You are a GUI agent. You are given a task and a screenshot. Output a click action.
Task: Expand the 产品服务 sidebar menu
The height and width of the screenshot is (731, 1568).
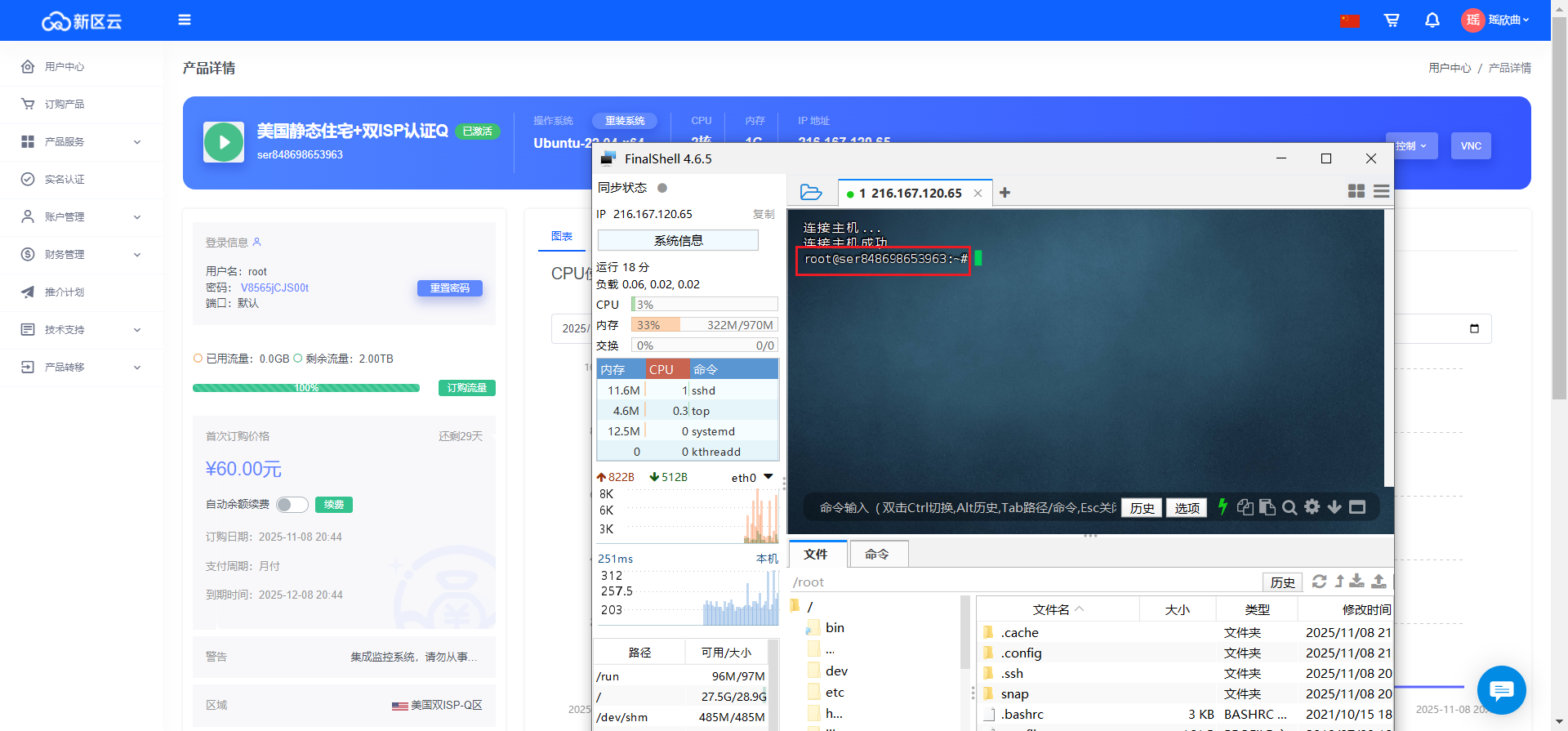82,142
